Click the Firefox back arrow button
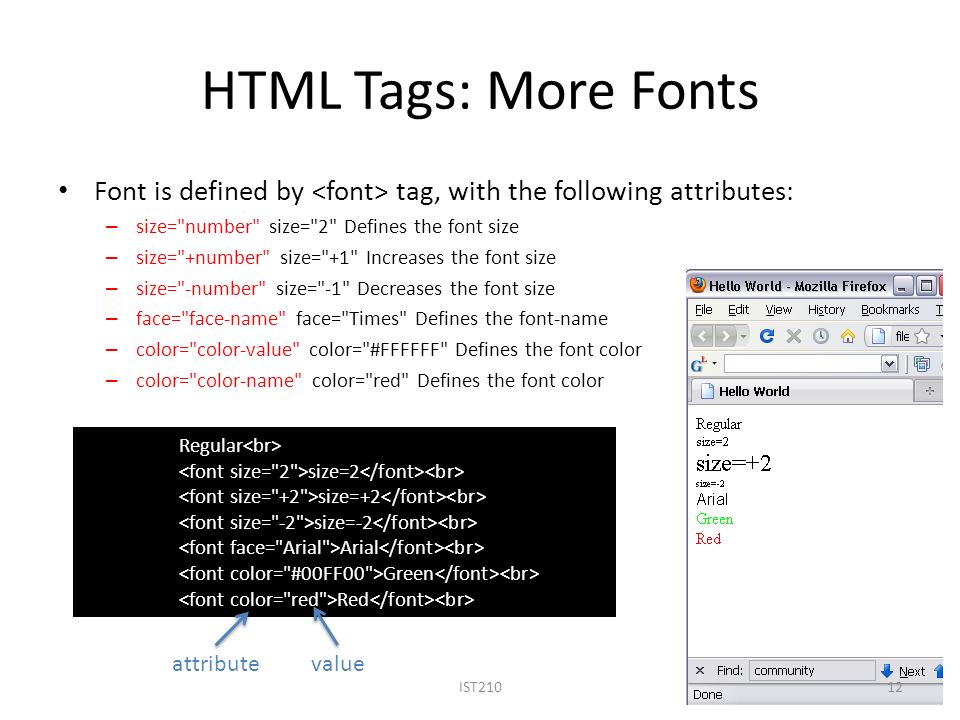960x720 pixels. (702, 336)
